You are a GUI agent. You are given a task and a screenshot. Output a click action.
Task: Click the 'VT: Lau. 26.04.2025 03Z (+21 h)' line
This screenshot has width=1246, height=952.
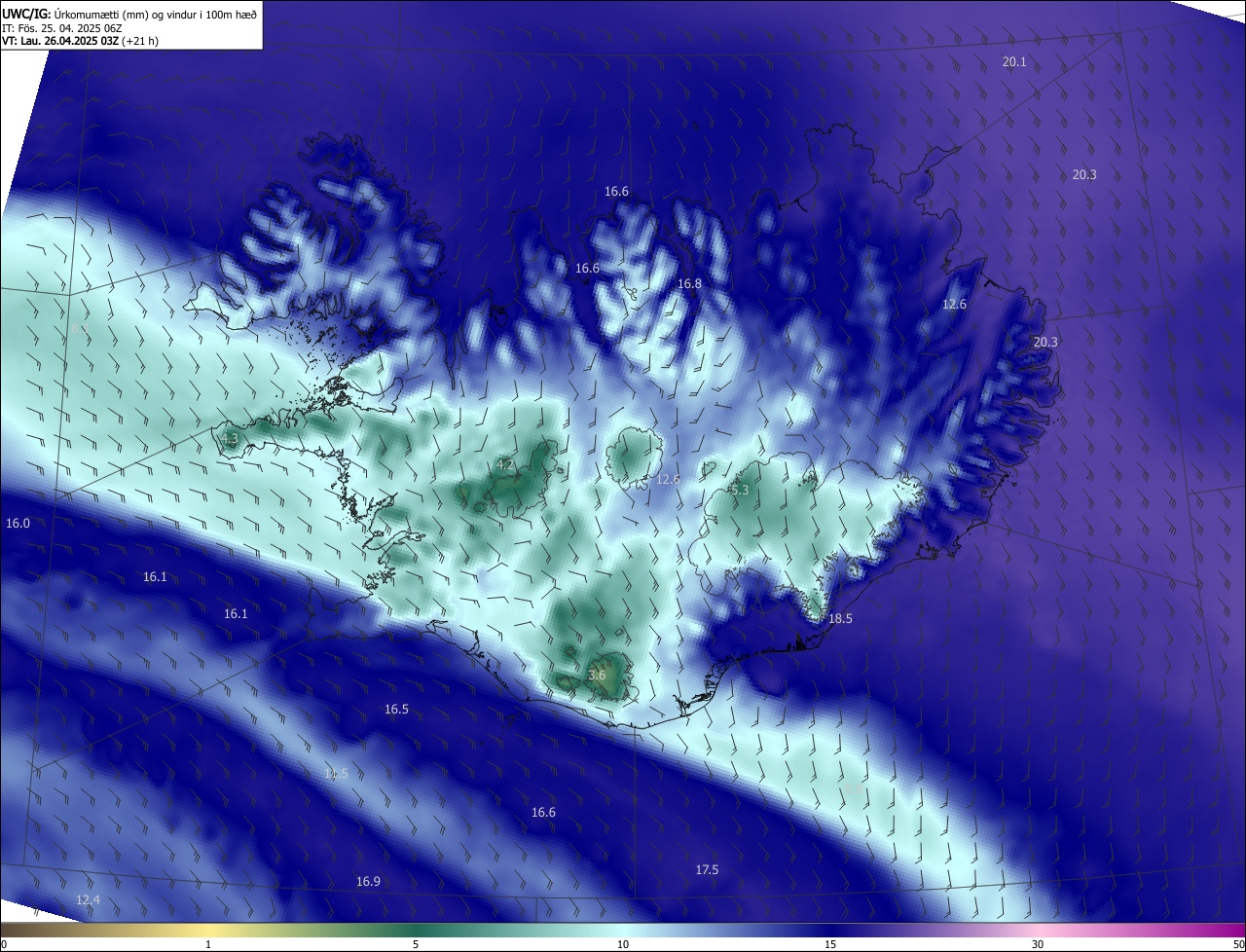pyautogui.click(x=80, y=41)
